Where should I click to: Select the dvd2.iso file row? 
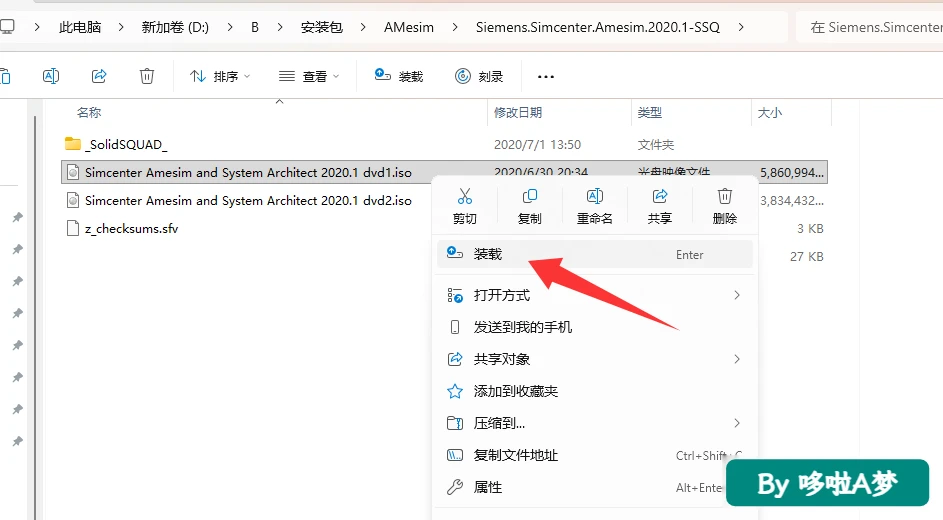point(444,200)
